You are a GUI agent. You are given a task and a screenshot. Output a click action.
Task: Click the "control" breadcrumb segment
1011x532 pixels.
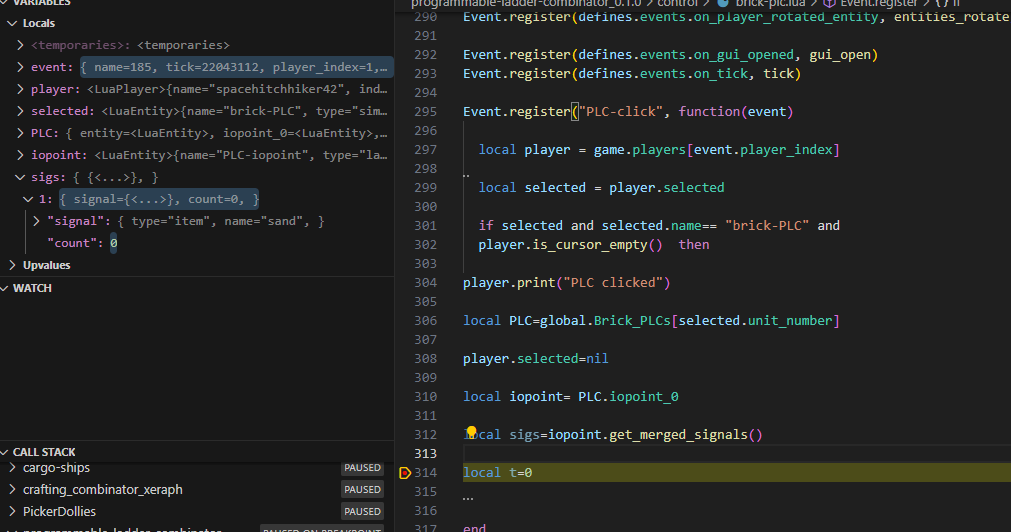tap(677, 4)
